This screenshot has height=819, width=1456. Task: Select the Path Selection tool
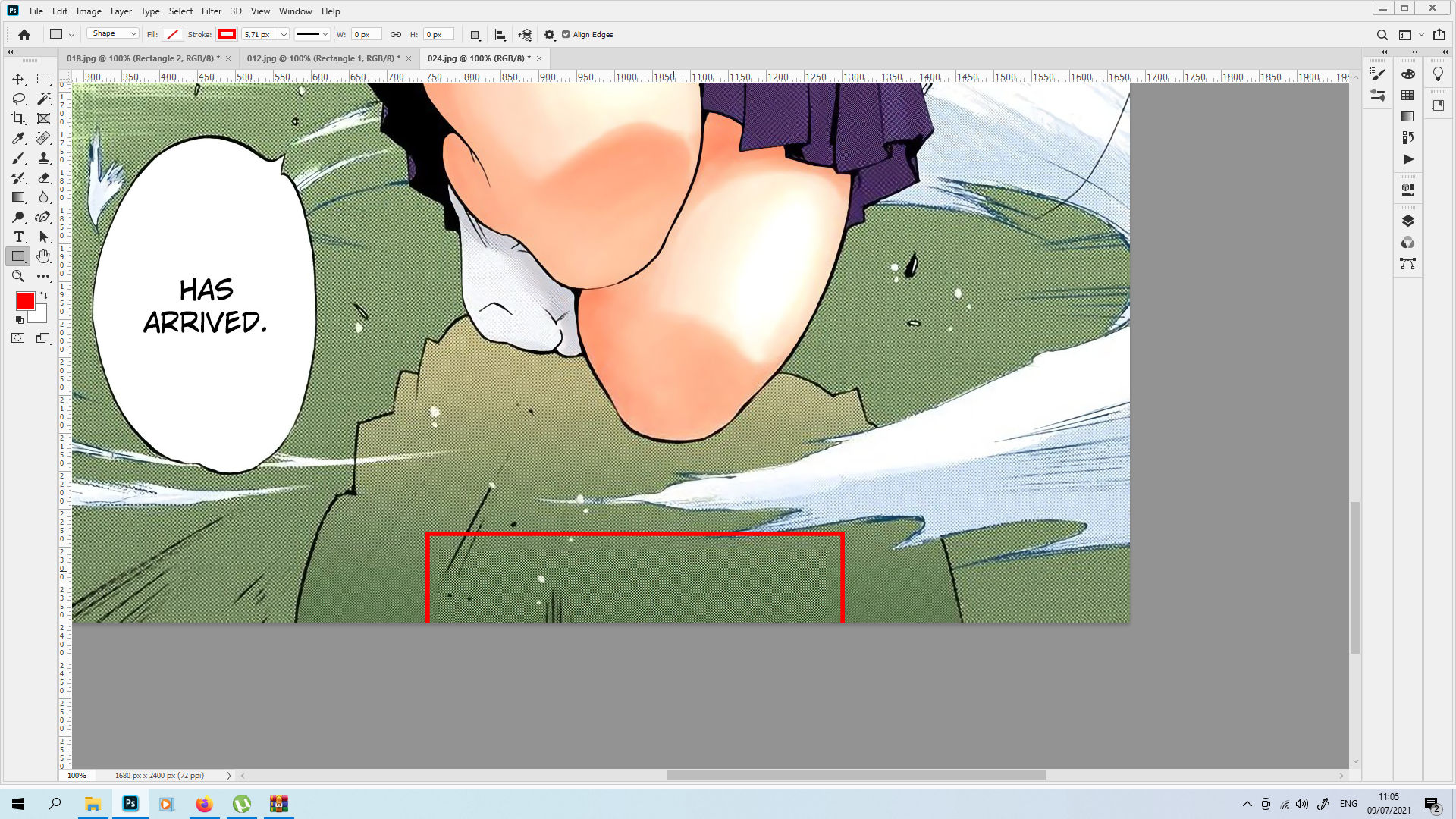pyautogui.click(x=43, y=237)
